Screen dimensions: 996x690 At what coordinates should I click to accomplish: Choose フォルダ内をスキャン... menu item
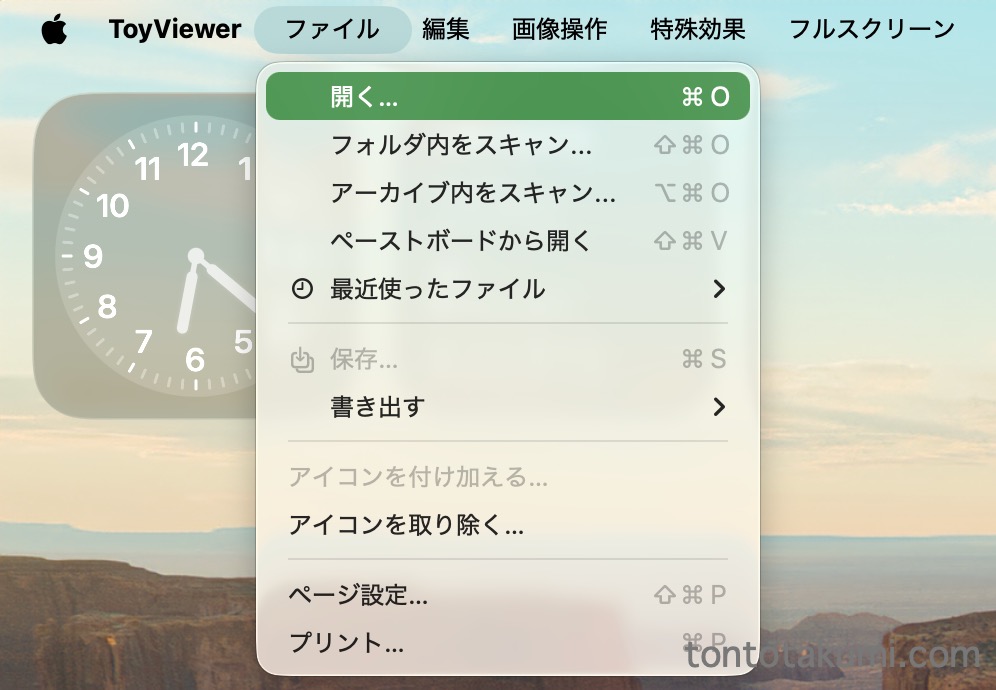(461, 146)
